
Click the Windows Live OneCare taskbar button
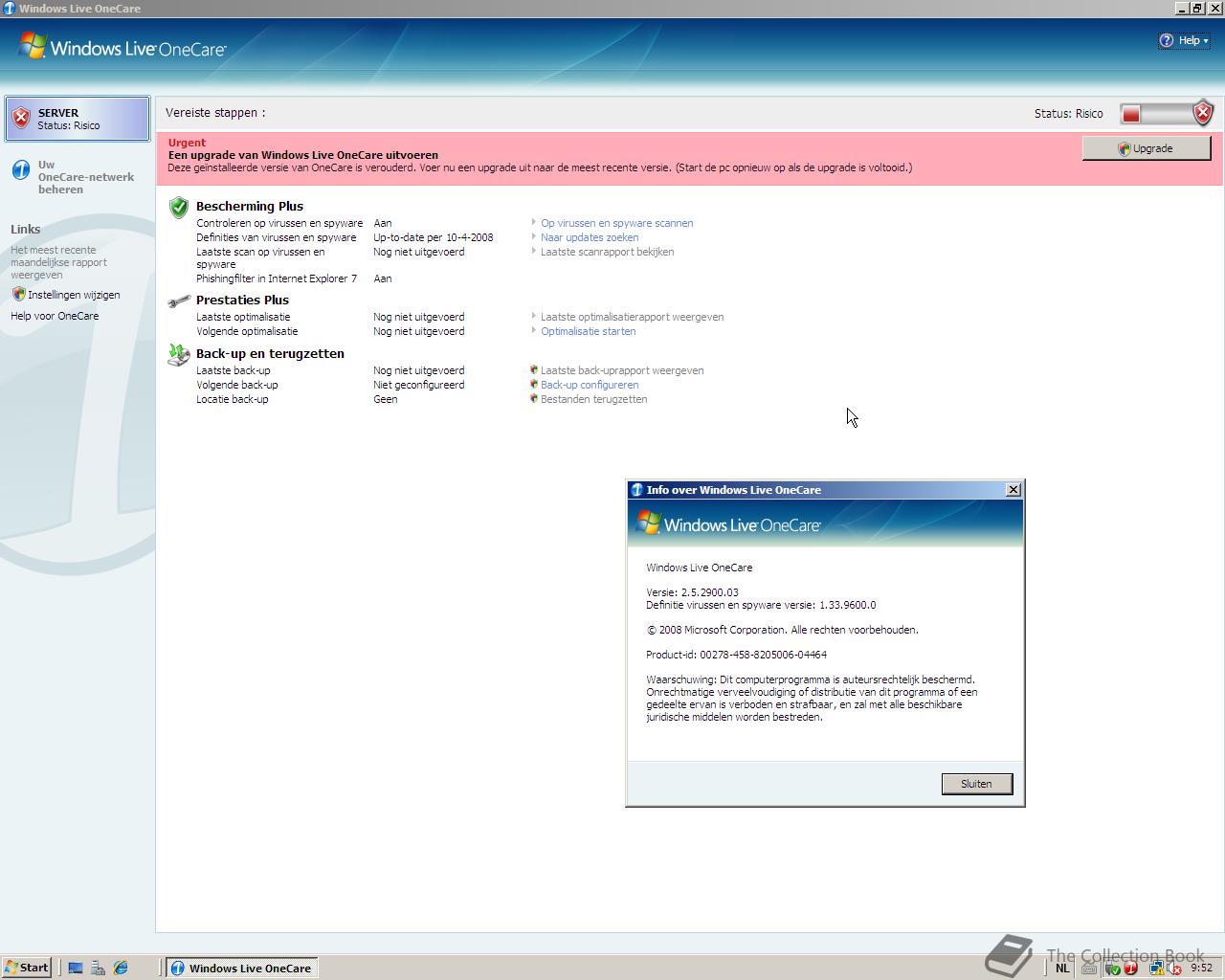click(241, 968)
